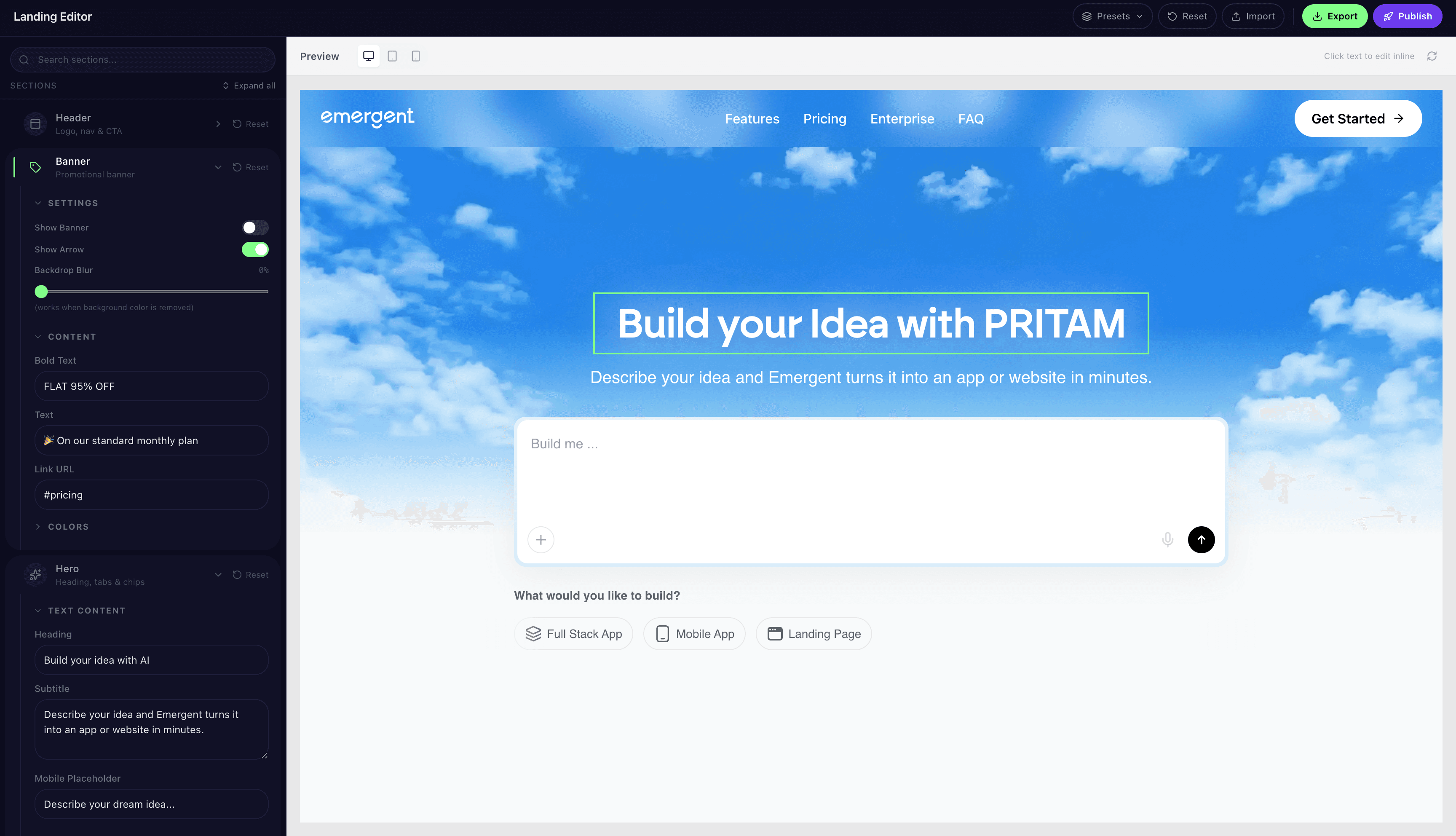Open the Pricing navigation item
Viewport: 1456px width, 836px height.
[825, 119]
